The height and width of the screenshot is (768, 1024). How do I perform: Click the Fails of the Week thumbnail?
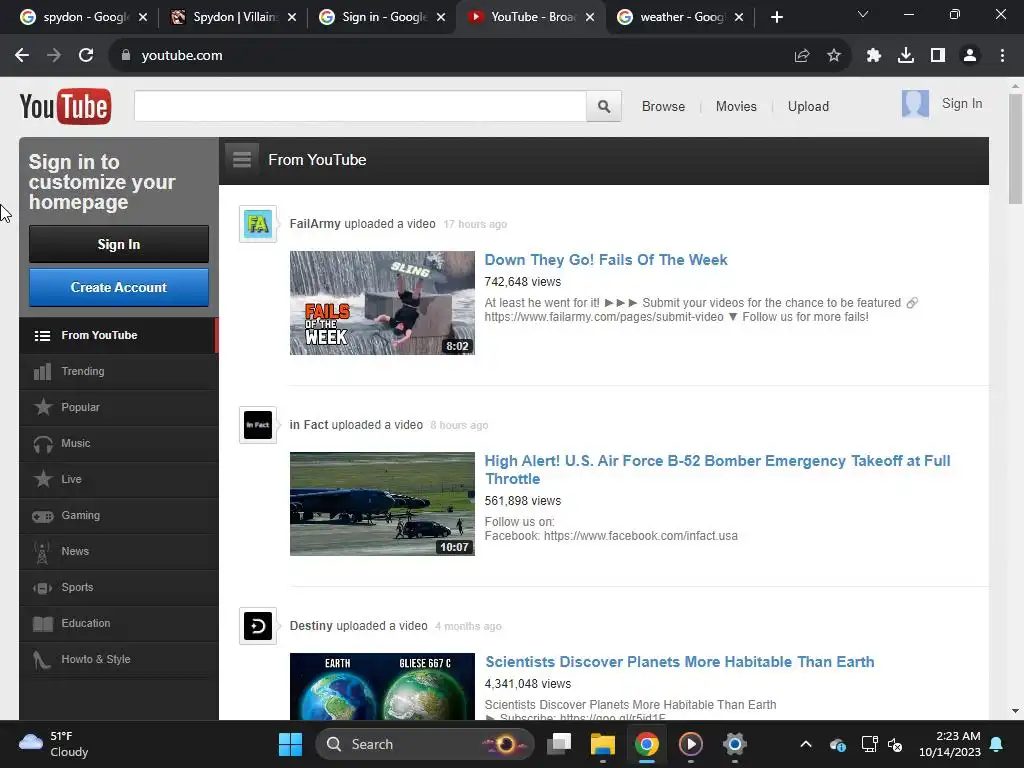pos(382,303)
